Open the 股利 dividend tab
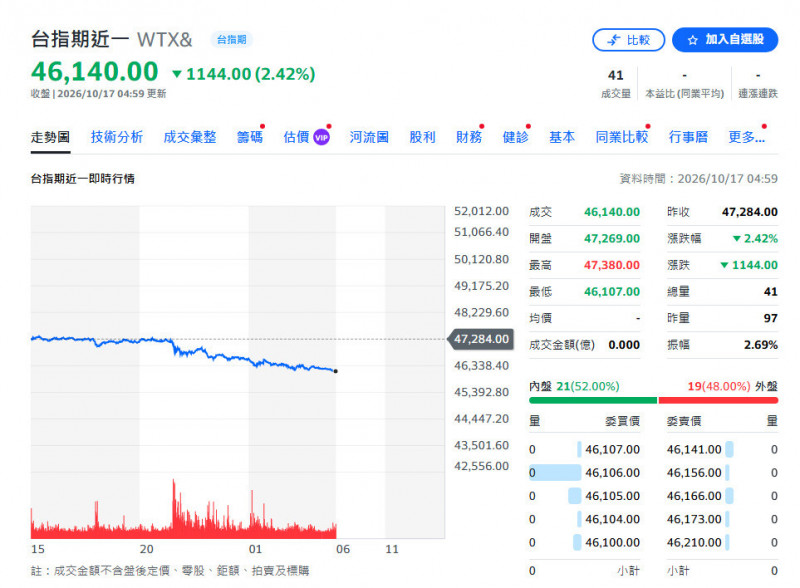Image resolution: width=800 pixels, height=588 pixels. [x=422, y=137]
